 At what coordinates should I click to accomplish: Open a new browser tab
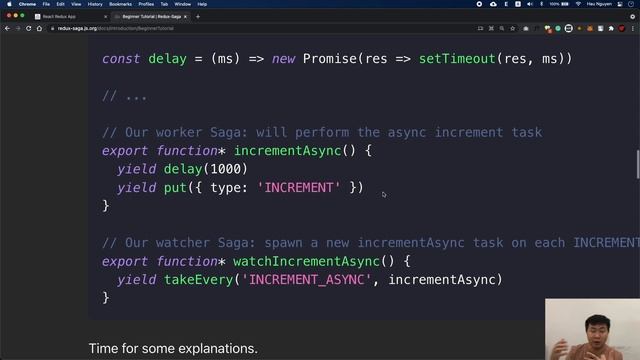198,17
